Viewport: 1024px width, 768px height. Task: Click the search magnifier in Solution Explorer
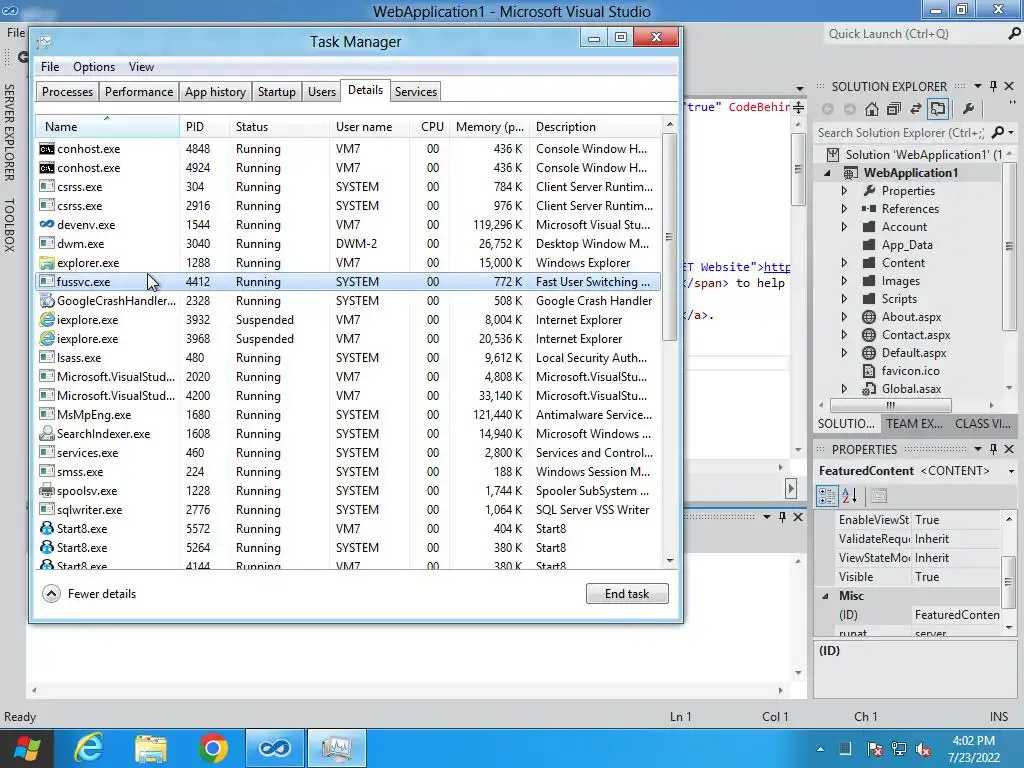[997, 133]
